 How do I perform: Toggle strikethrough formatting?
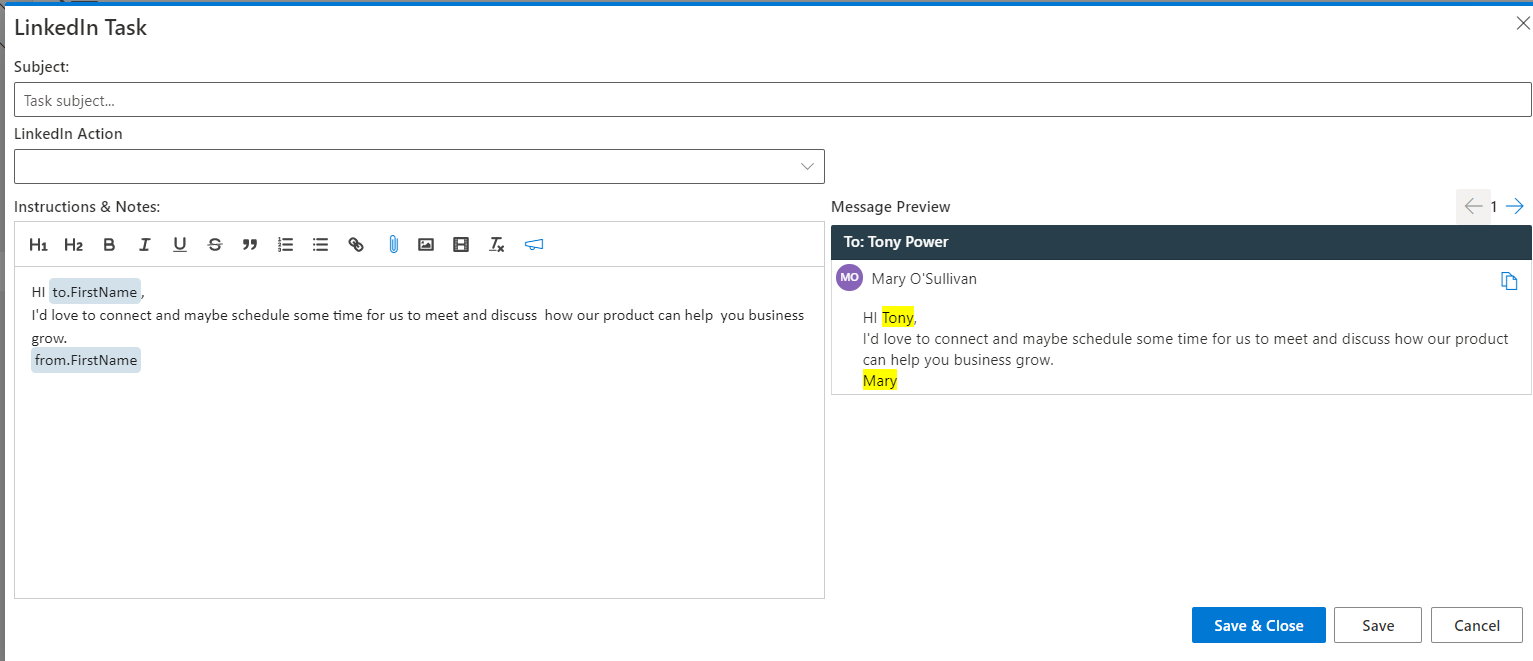coord(215,245)
